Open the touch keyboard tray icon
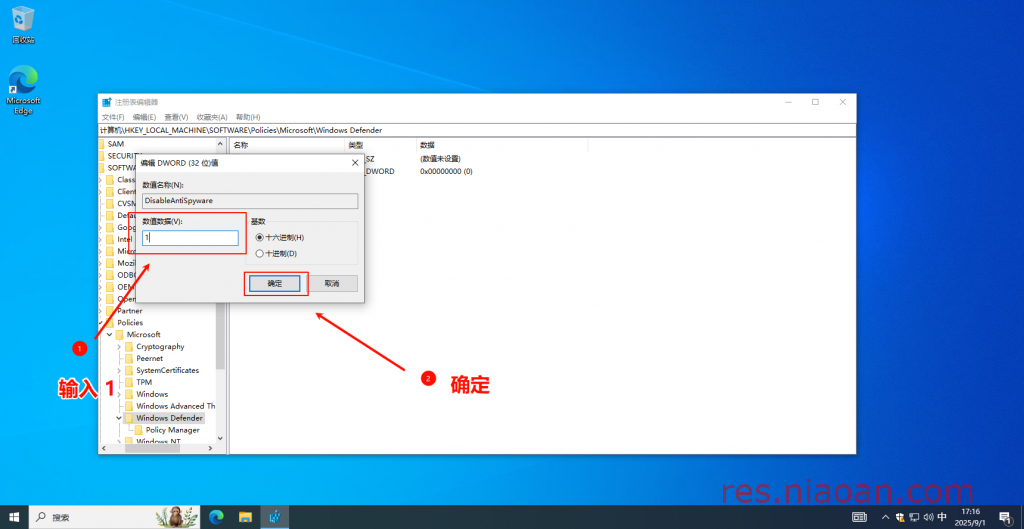The width and height of the screenshot is (1024, 529). (860, 517)
